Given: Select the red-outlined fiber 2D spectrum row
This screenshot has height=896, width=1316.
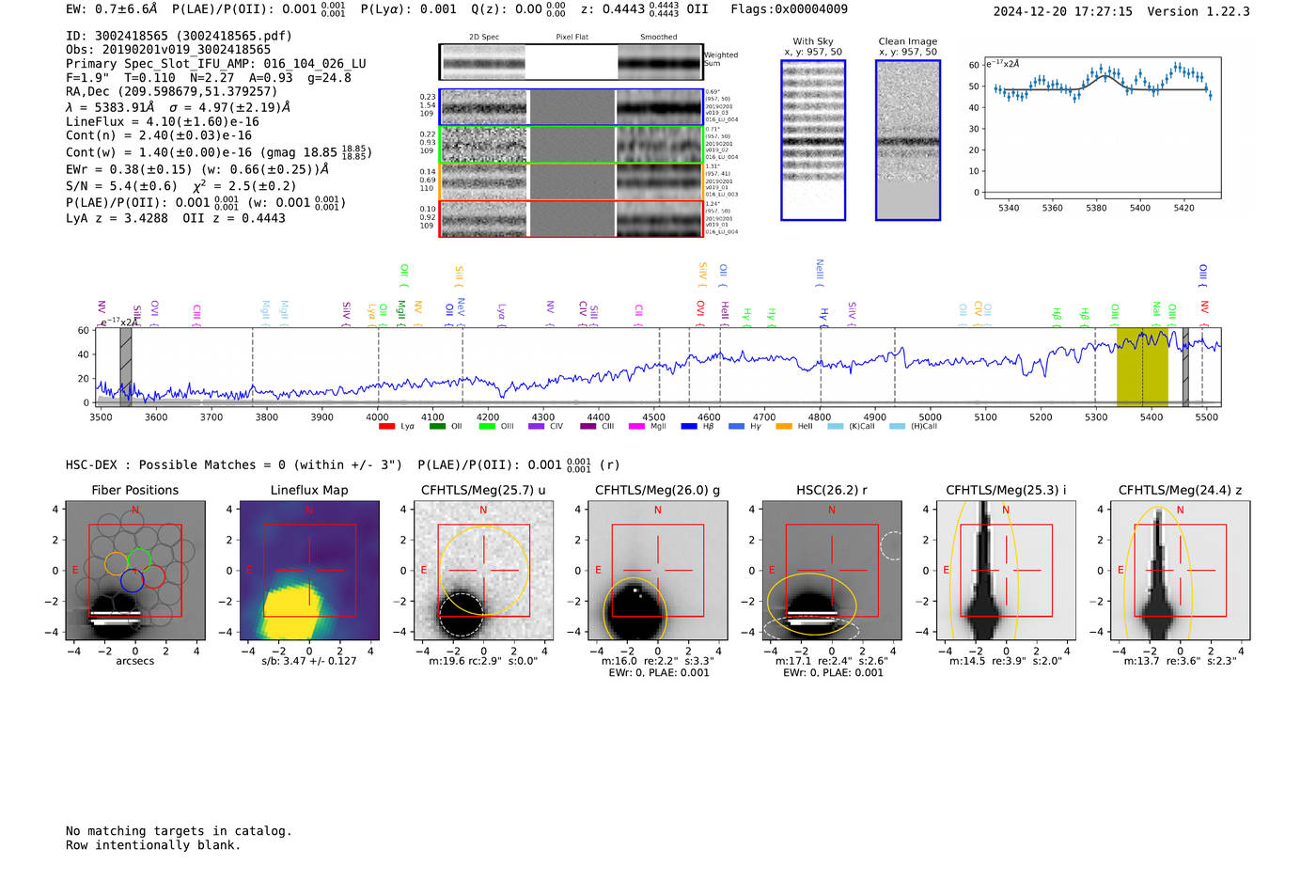Looking at the screenshot, I should coord(572,219).
